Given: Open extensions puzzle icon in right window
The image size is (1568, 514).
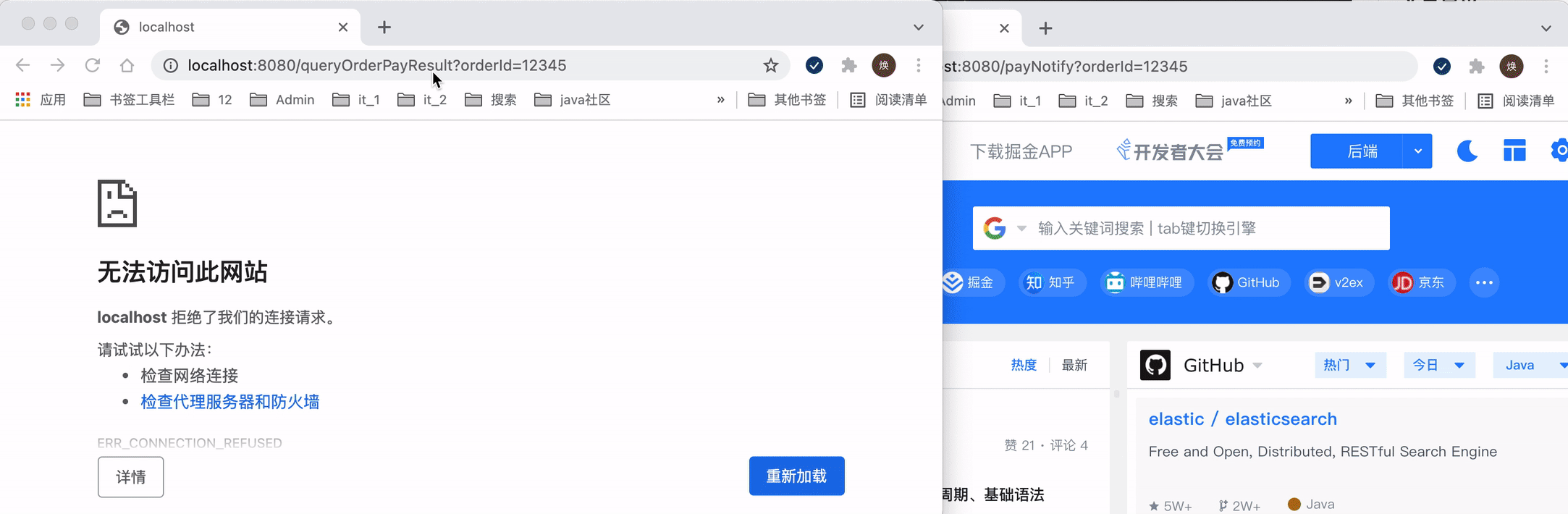Looking at the screenshot, I should click(1477, 67).
